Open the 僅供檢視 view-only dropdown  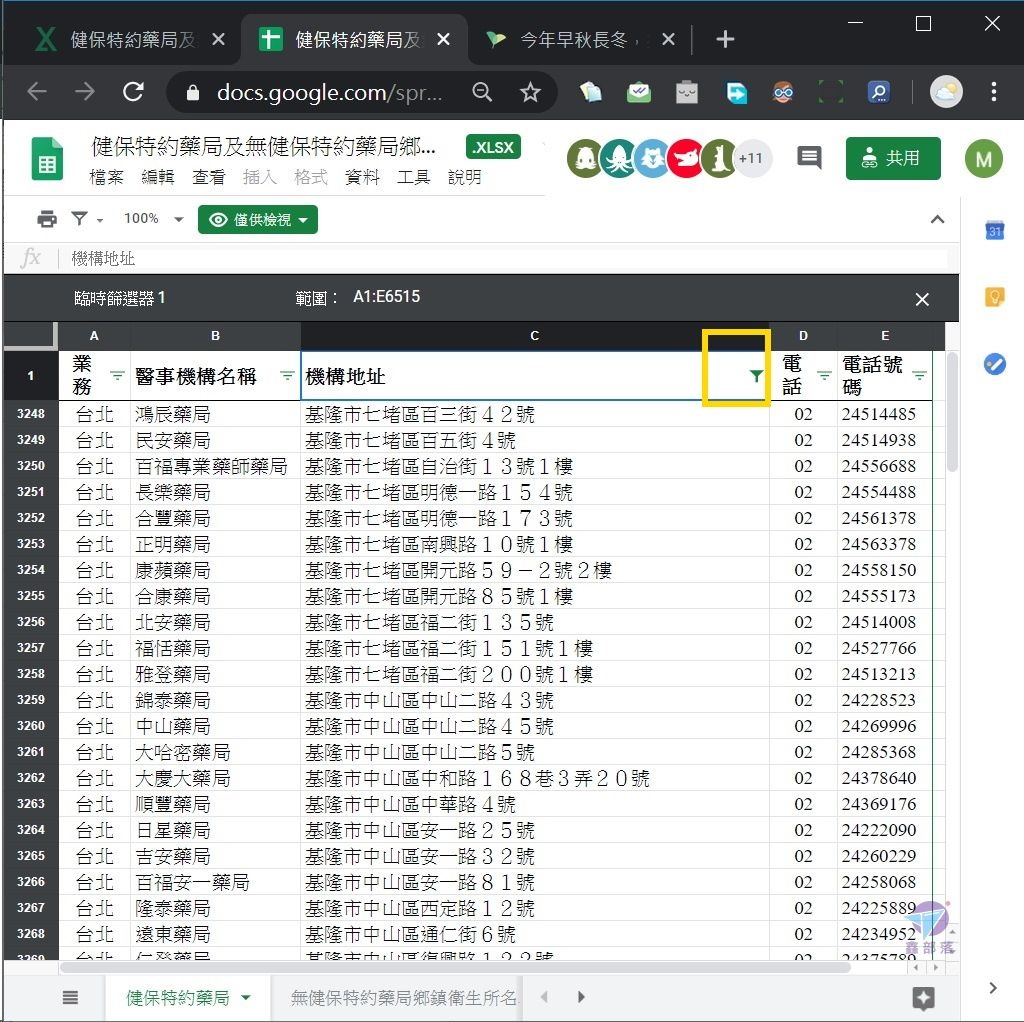(x=258, y=219)
